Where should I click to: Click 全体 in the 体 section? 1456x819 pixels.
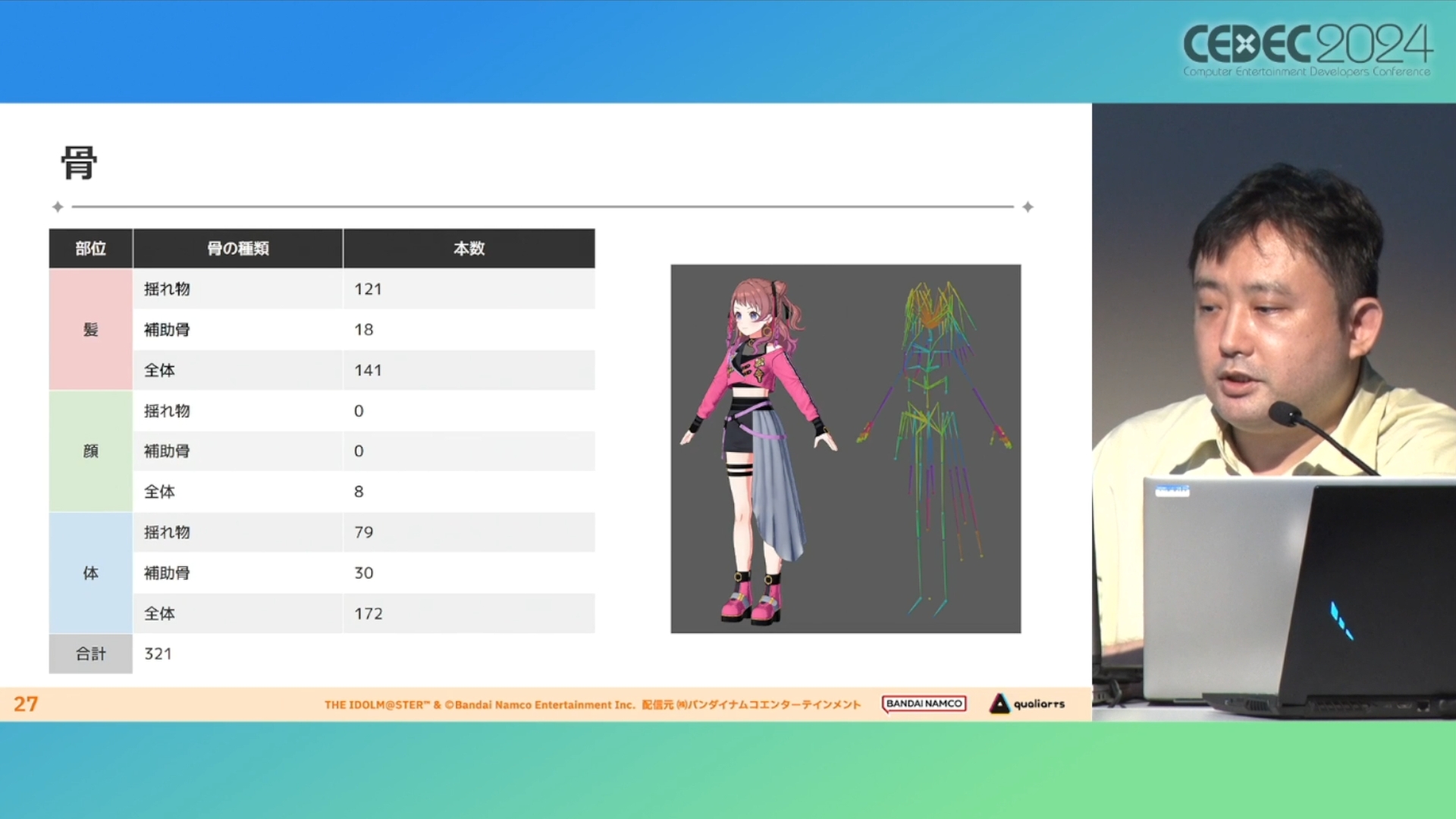point(159,613)
